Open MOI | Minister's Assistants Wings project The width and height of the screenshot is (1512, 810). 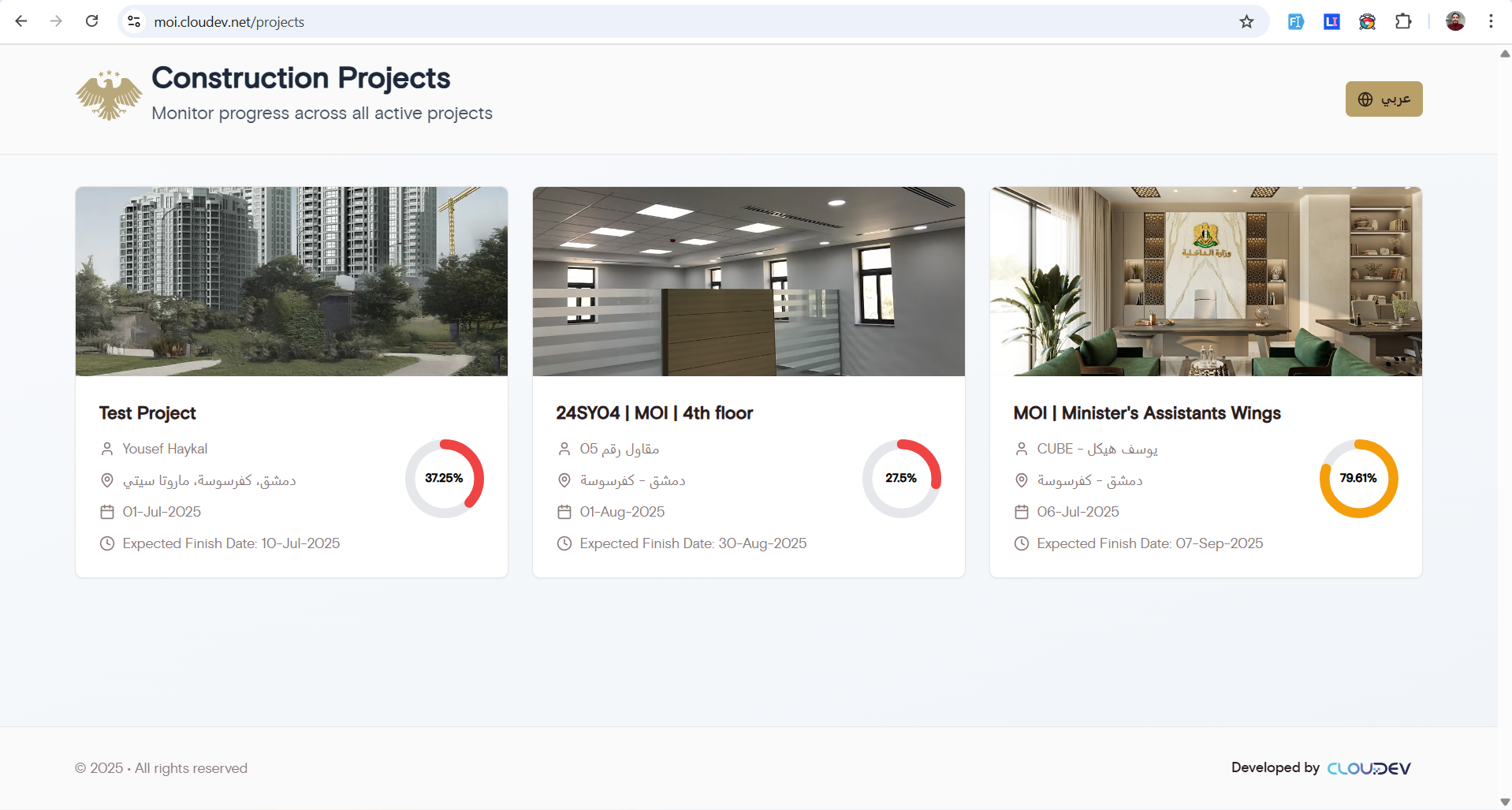(x=1146, y=413)
